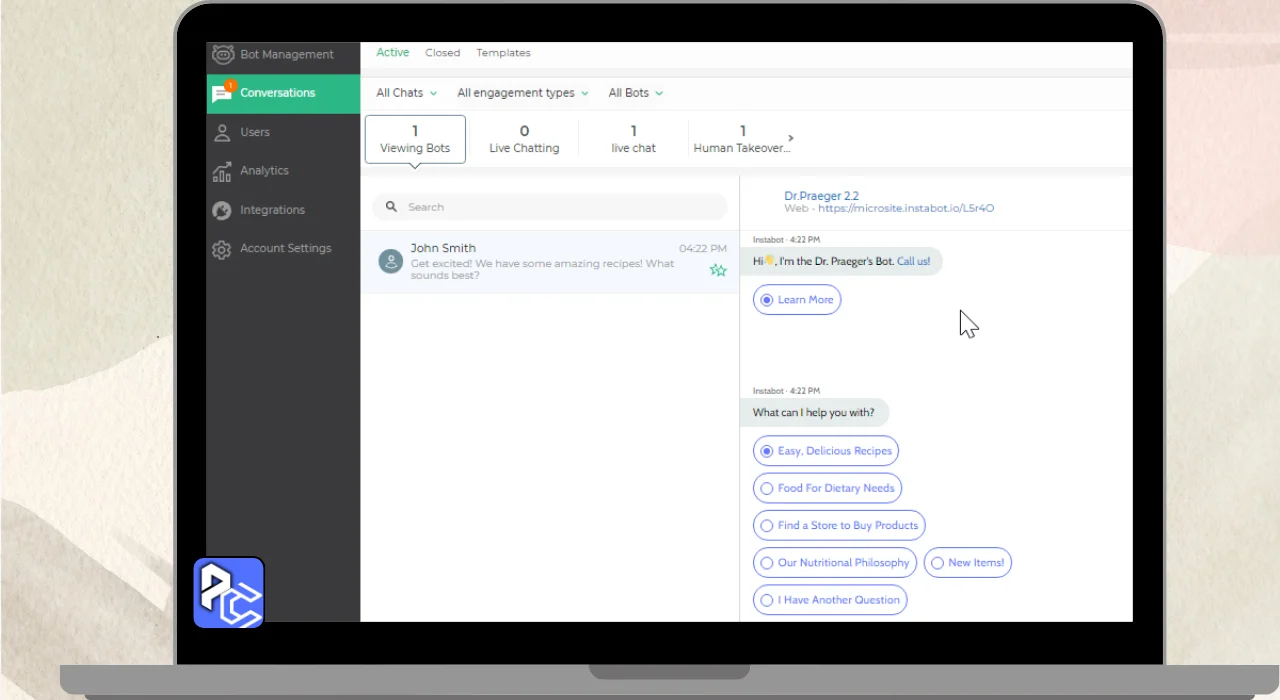
Task: Open Conversations menu item
Action: point(283,93)
